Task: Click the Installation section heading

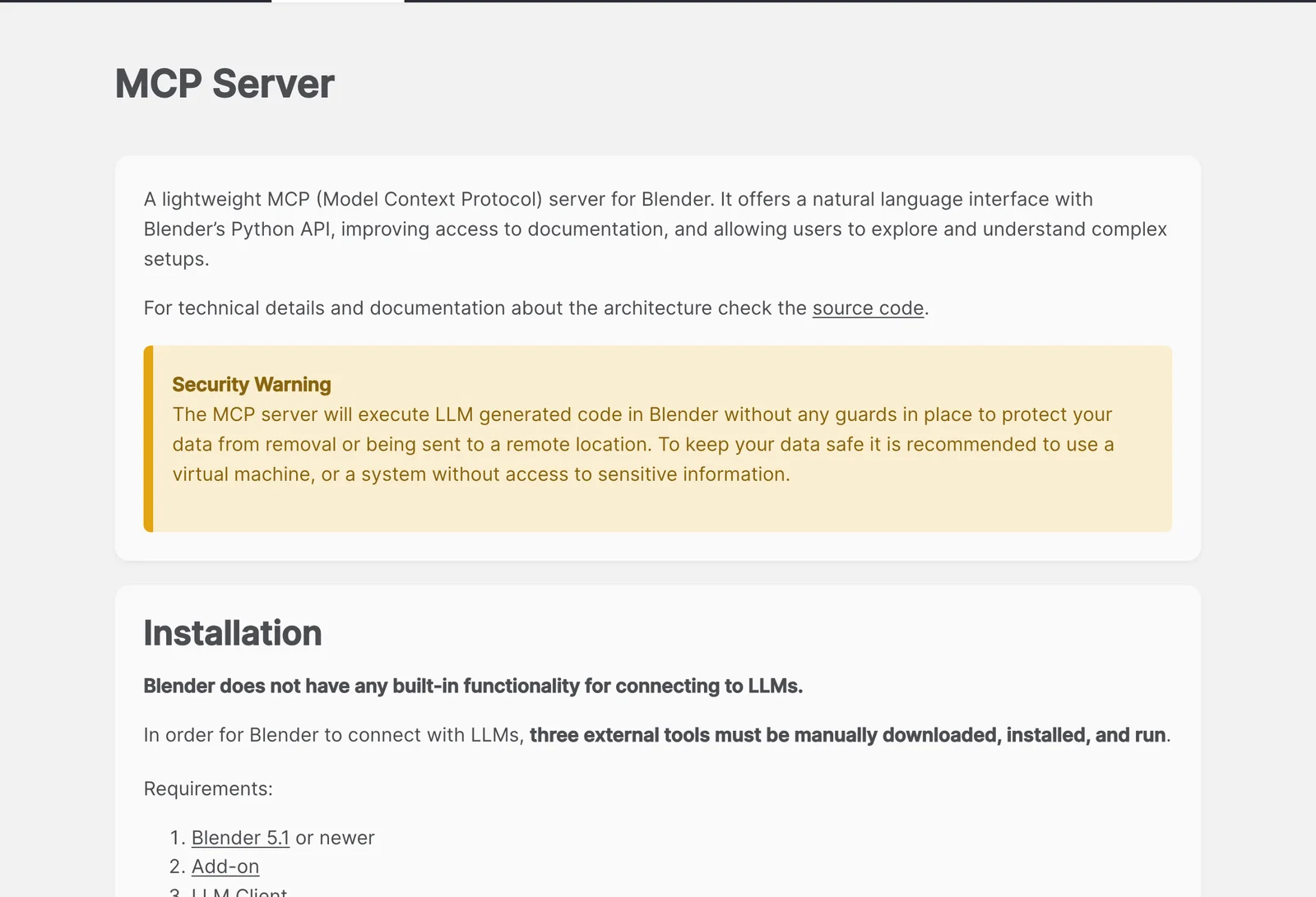Action: pyautogui.click(x=233, y=633)
